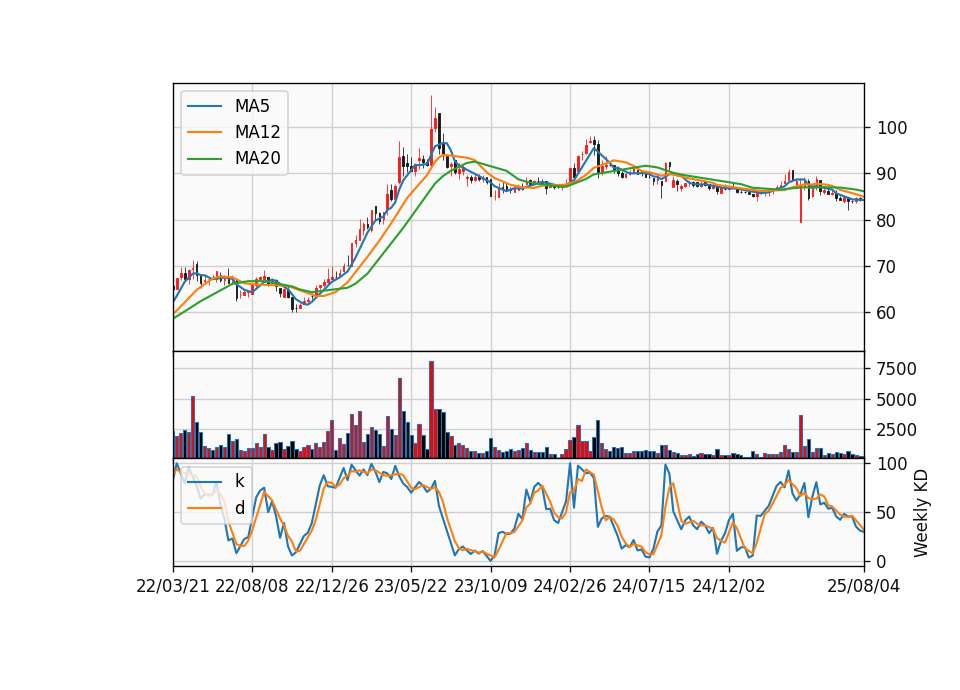Click the KD axis 50 tick label

[887, 512]
